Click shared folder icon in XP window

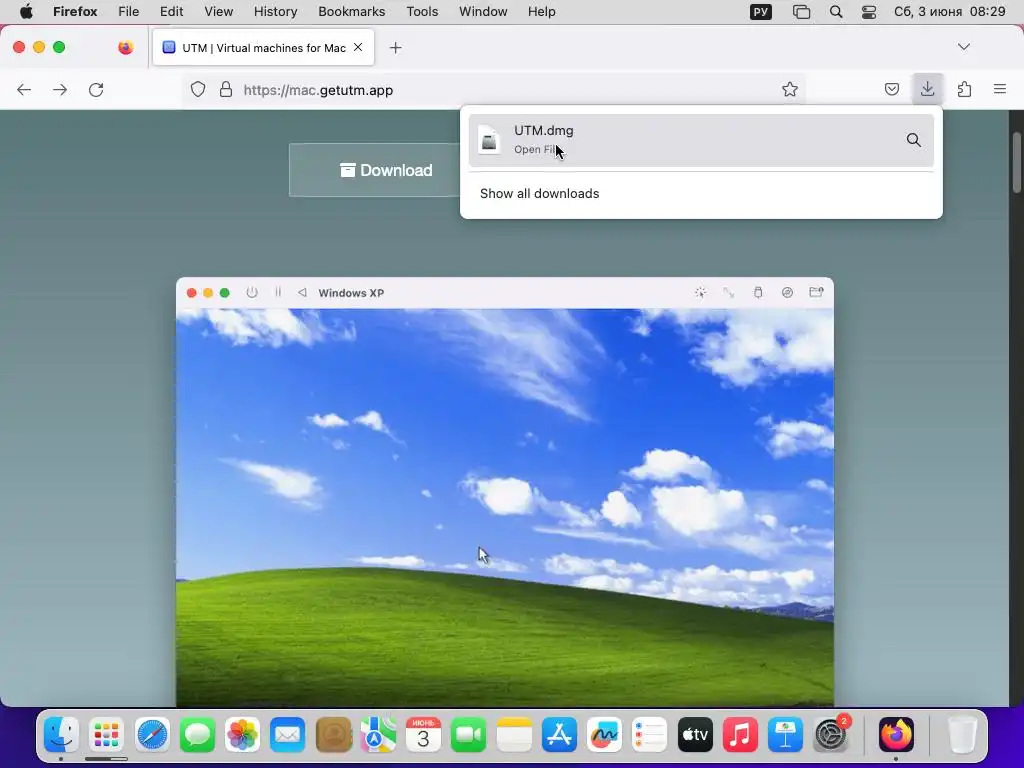coord(816,293)
